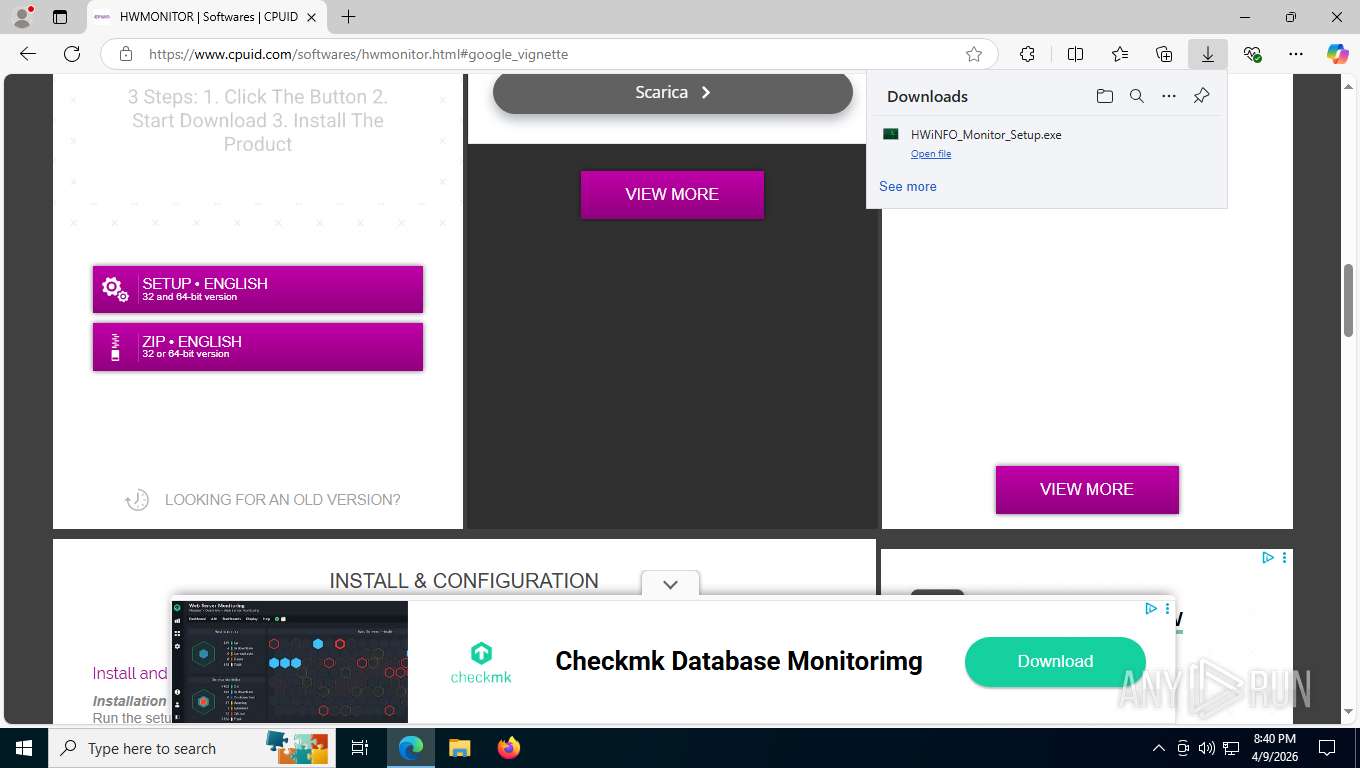Screen dimensions: 1360x768
Task: Download SETUP • ENGLISH version
Action: coord(258,289)
